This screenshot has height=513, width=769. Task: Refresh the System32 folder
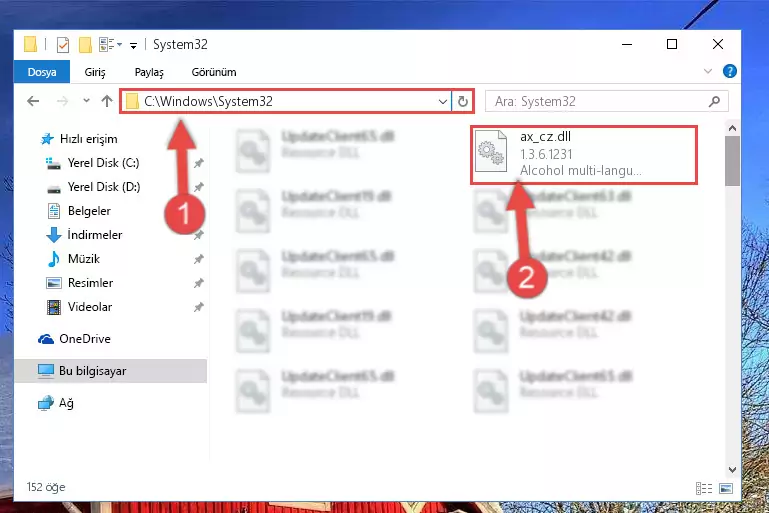(462, 102)
